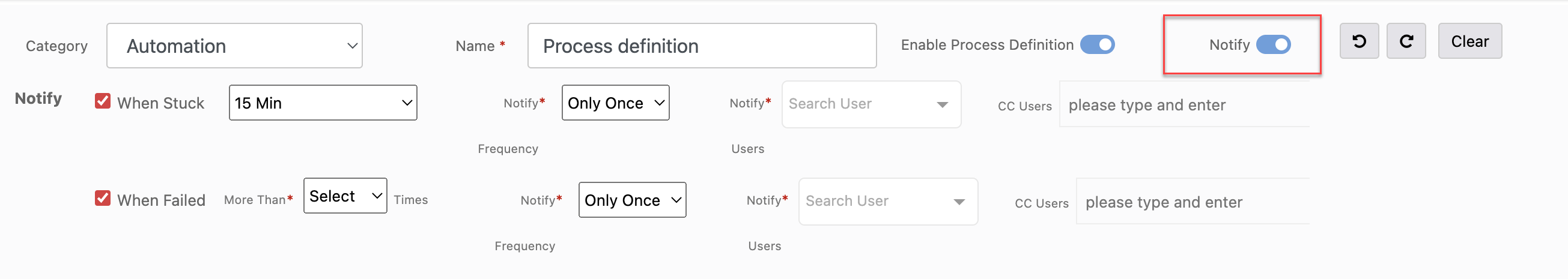This screenshot has height=279, width=1568.
Task: Open When Stuck Only Once frequency dropdown
Action: point(615,103)
